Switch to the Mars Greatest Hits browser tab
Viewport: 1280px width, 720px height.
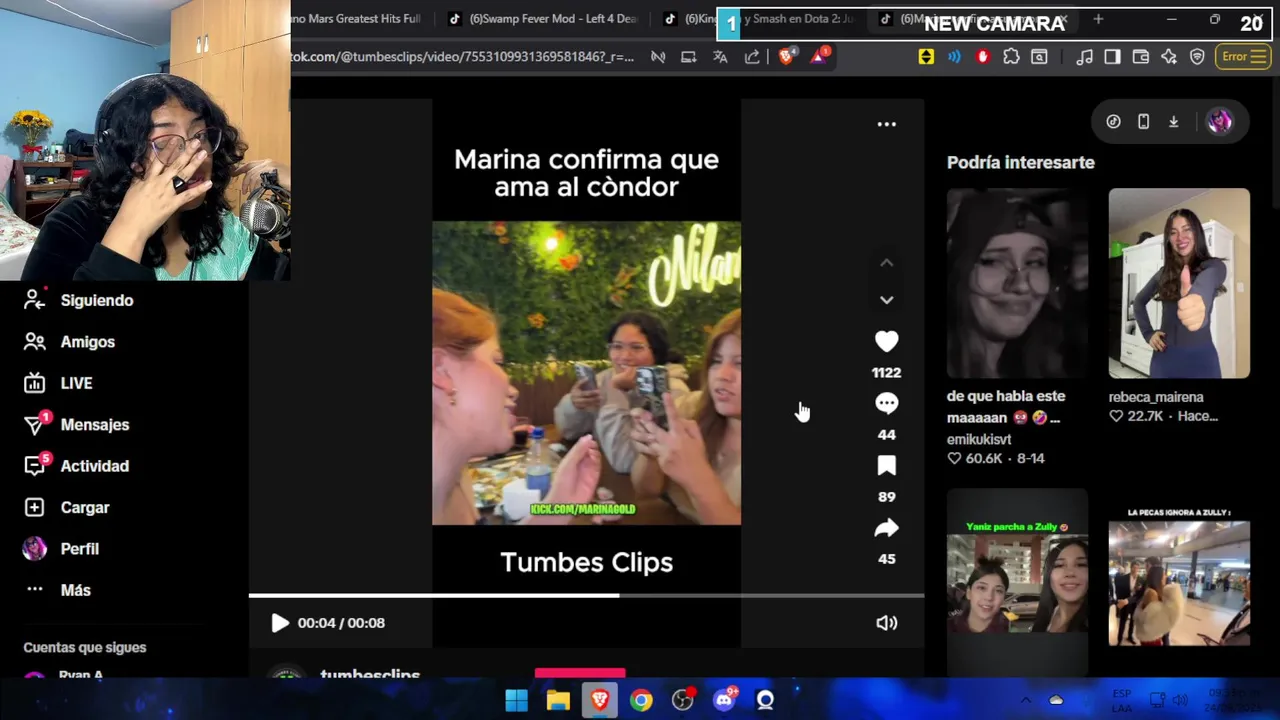pos(357,19)
